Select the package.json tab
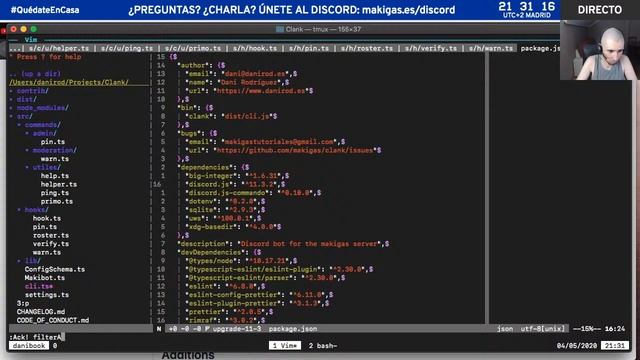640x360 pixels. coord(540,48)
